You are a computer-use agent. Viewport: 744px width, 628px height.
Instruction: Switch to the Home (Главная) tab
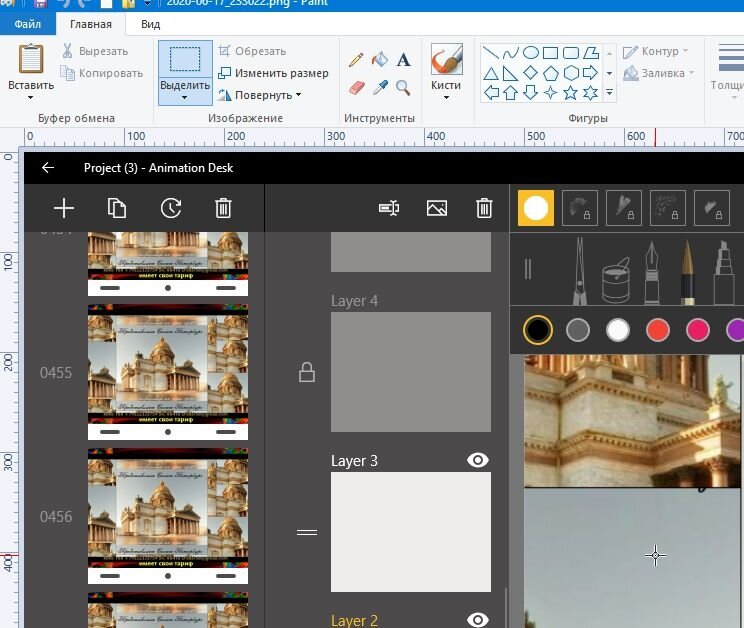tap(91, 24)
